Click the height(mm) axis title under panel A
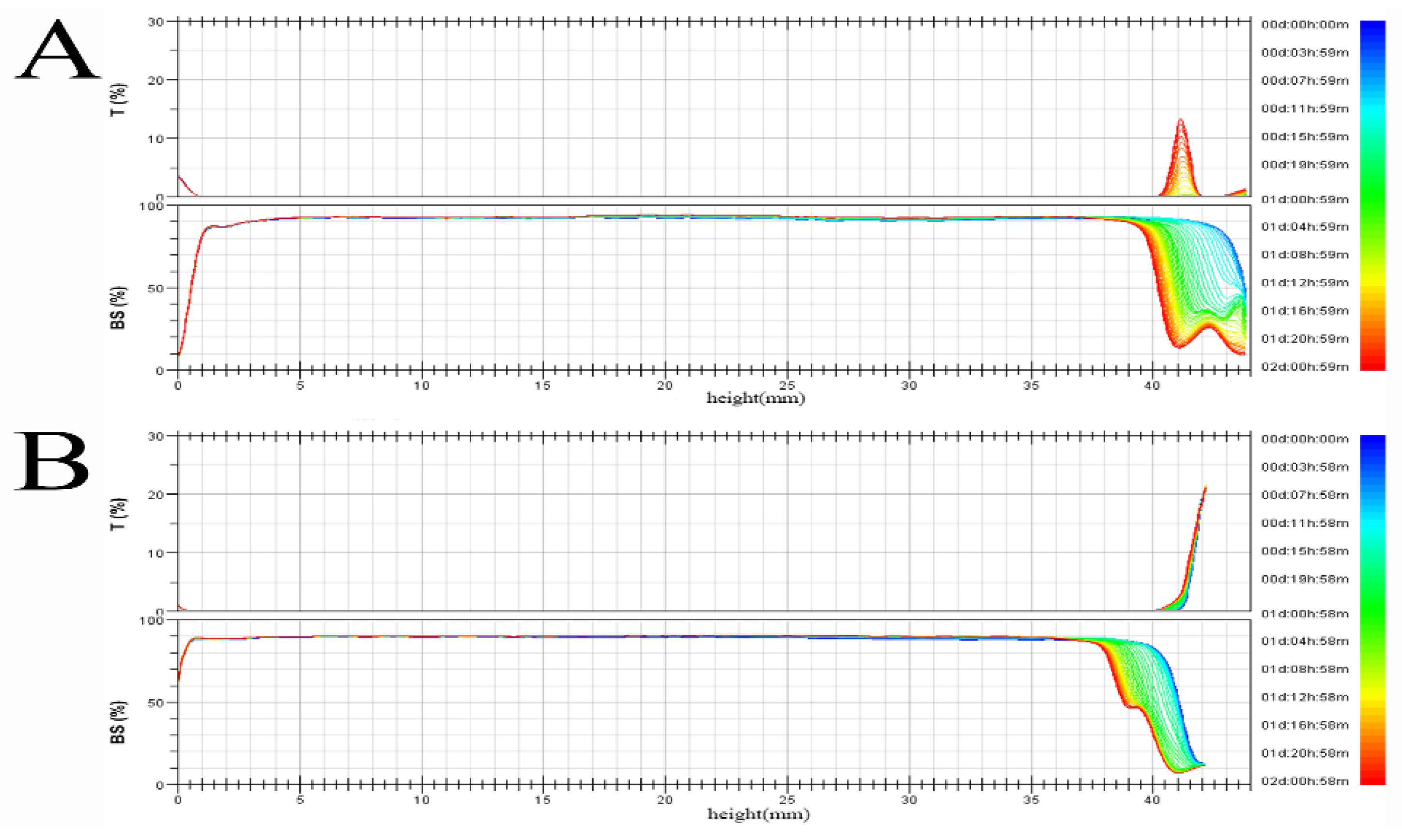The width and height of the screenshot is (1402, 840). tap(755, 398)
